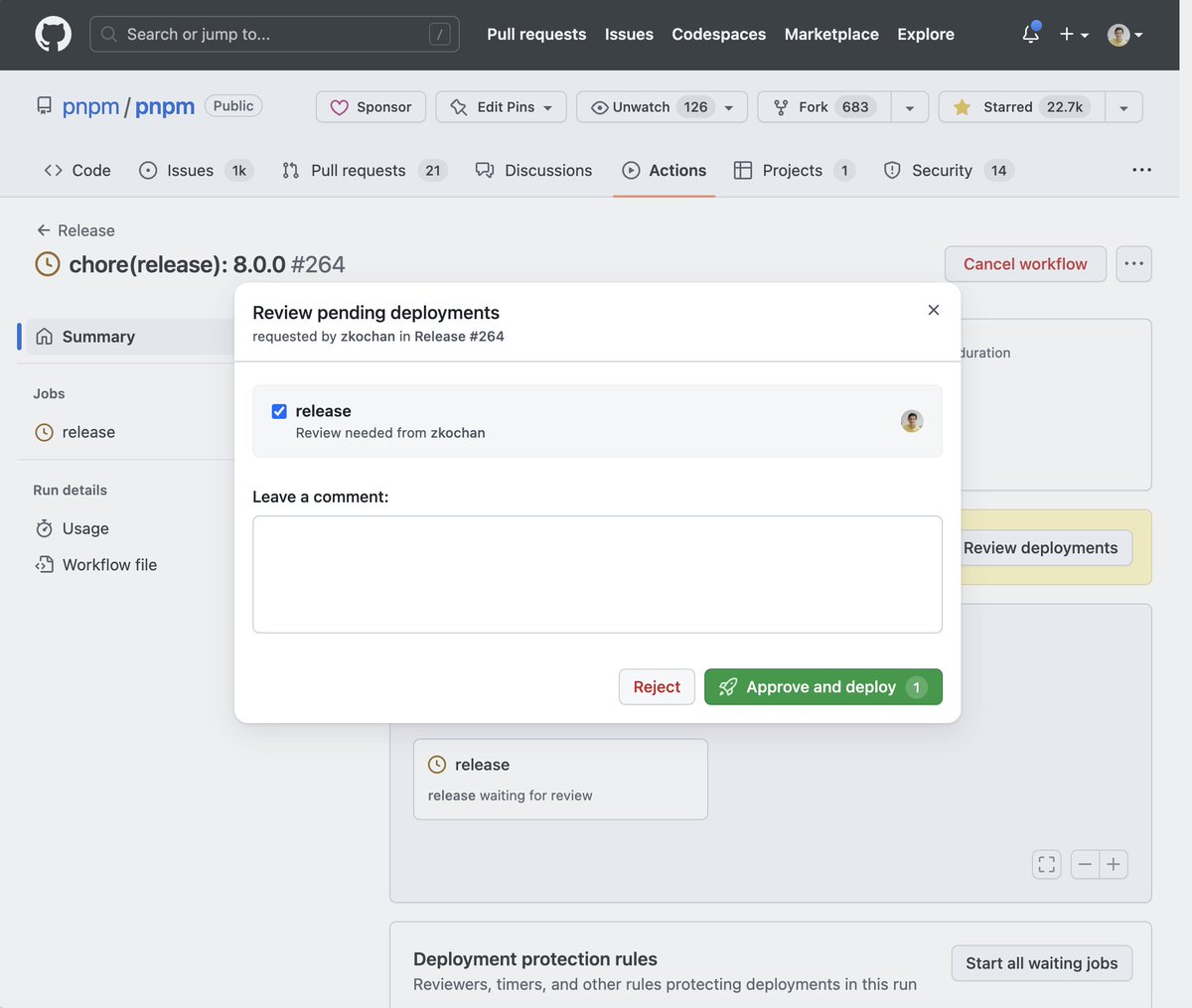The width and height of the screenshot is (1192, 1008).
Task: Reject the pending deployment
Action: coord(657,687)
